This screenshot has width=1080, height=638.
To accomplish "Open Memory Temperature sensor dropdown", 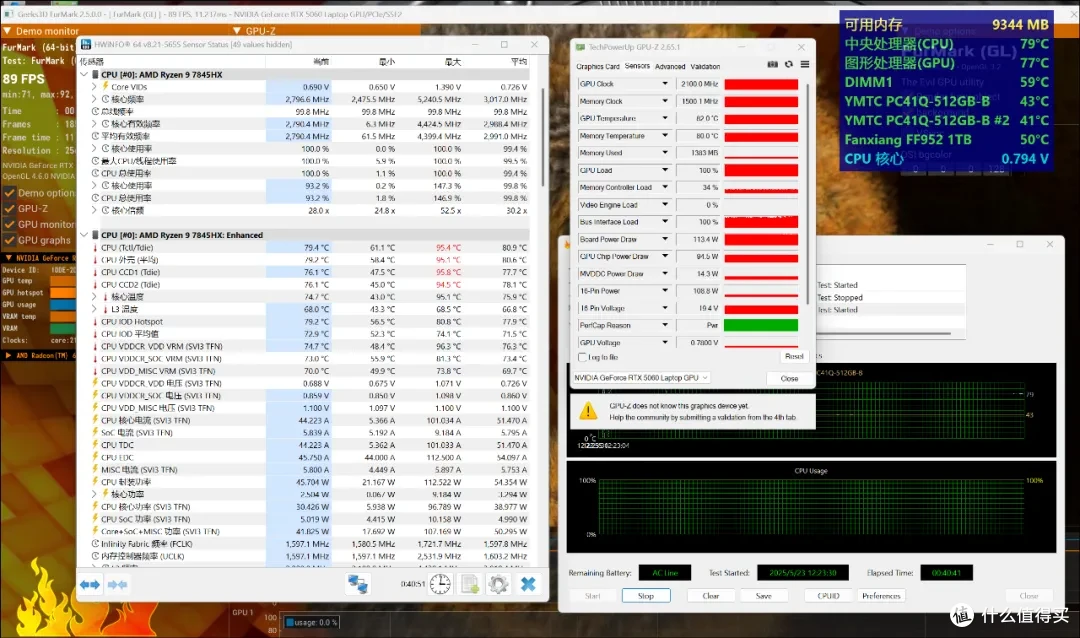I will coord(665,136).
